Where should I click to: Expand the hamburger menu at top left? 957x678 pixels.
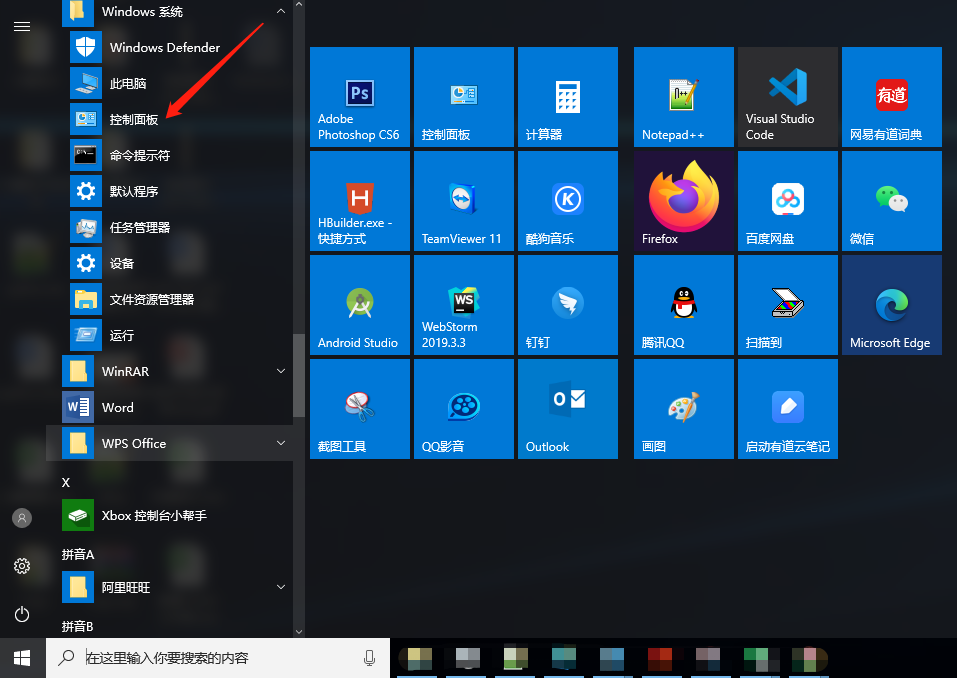pyautogui.click(x=22, y=26)
